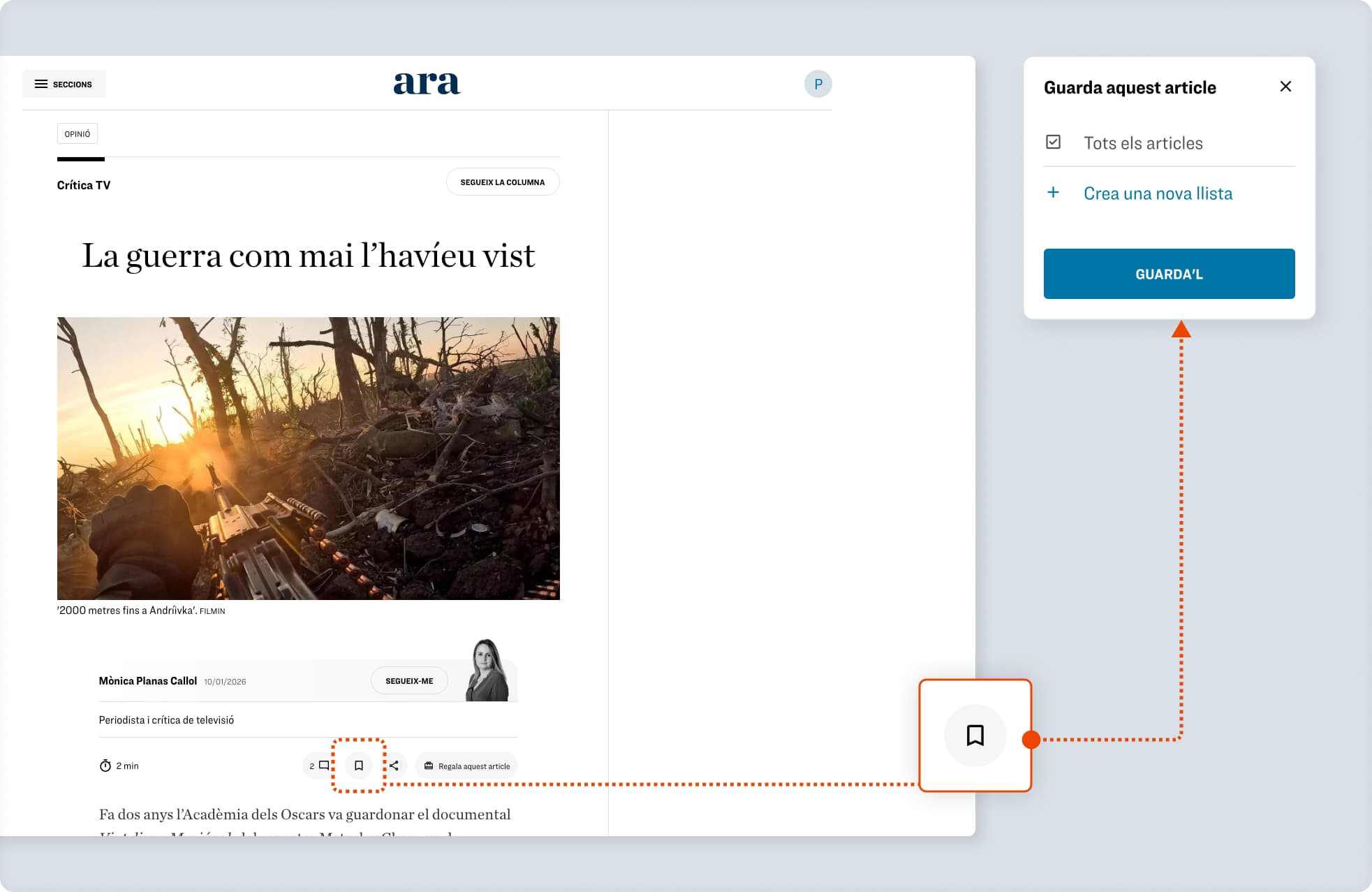Open the Crítica TV column link
1372x892 pixels.
point(84,185)
